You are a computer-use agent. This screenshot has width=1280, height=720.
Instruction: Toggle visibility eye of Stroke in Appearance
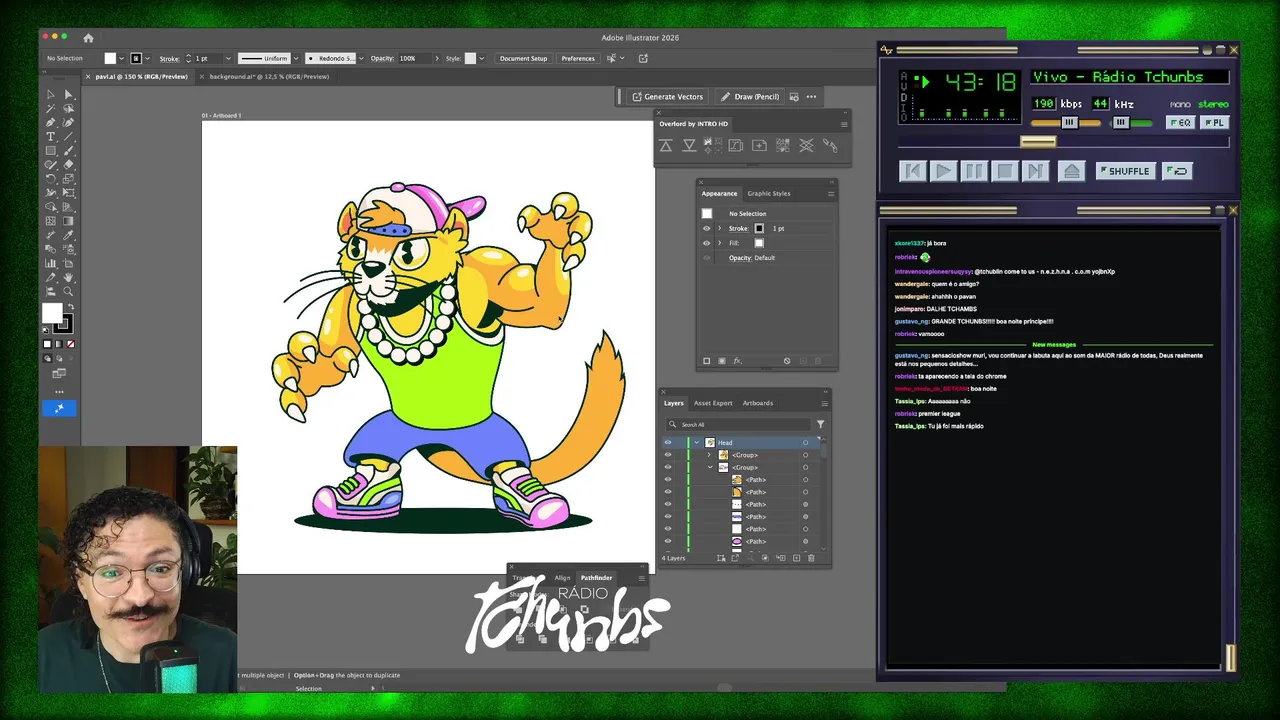coord(706,228)
